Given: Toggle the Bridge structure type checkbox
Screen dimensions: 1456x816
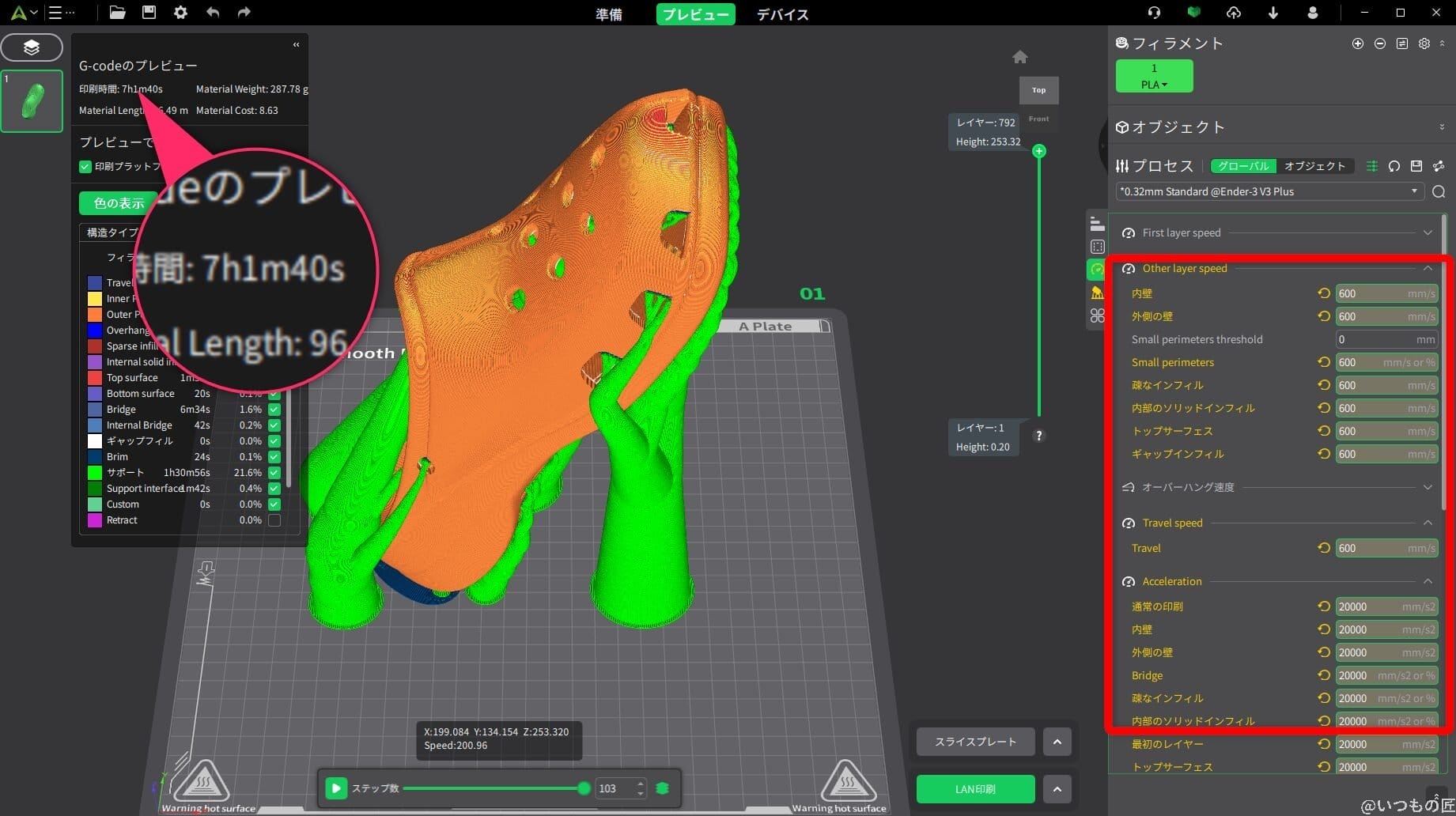Looking at the screenshot, I should tap(274, 409).
